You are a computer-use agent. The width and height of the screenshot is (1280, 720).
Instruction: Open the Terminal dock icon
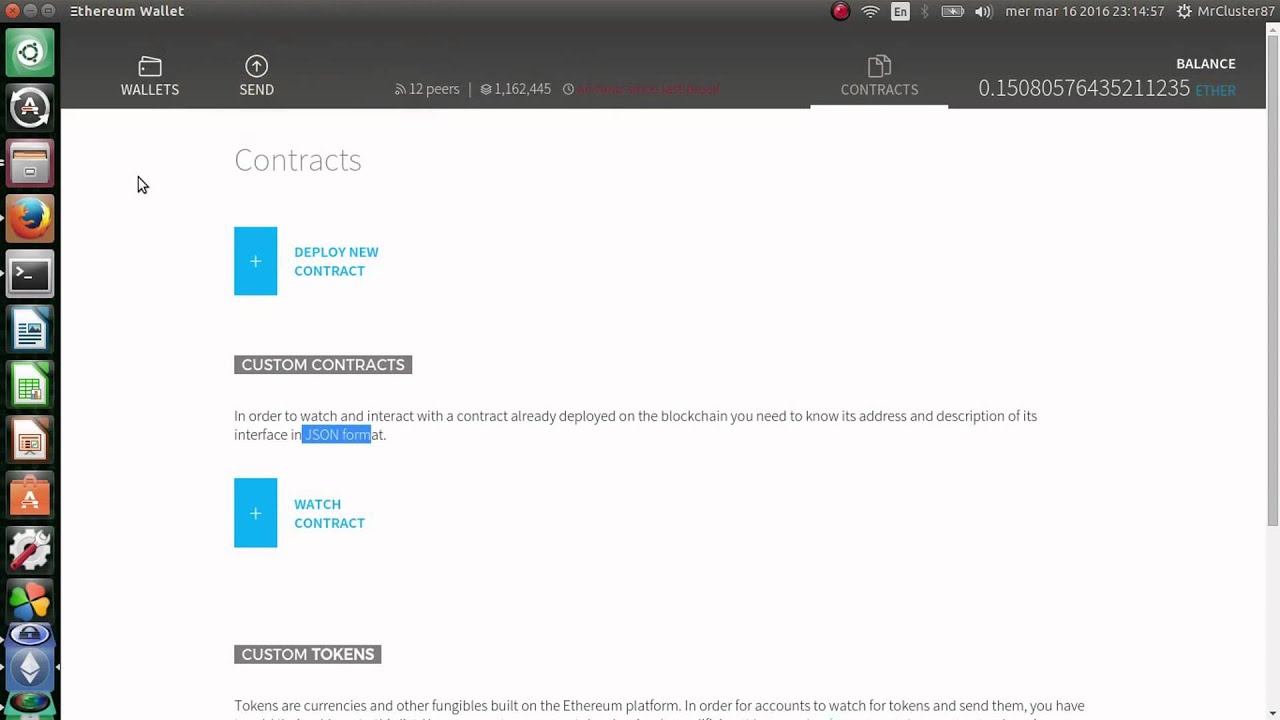click(x=30, y=274)
